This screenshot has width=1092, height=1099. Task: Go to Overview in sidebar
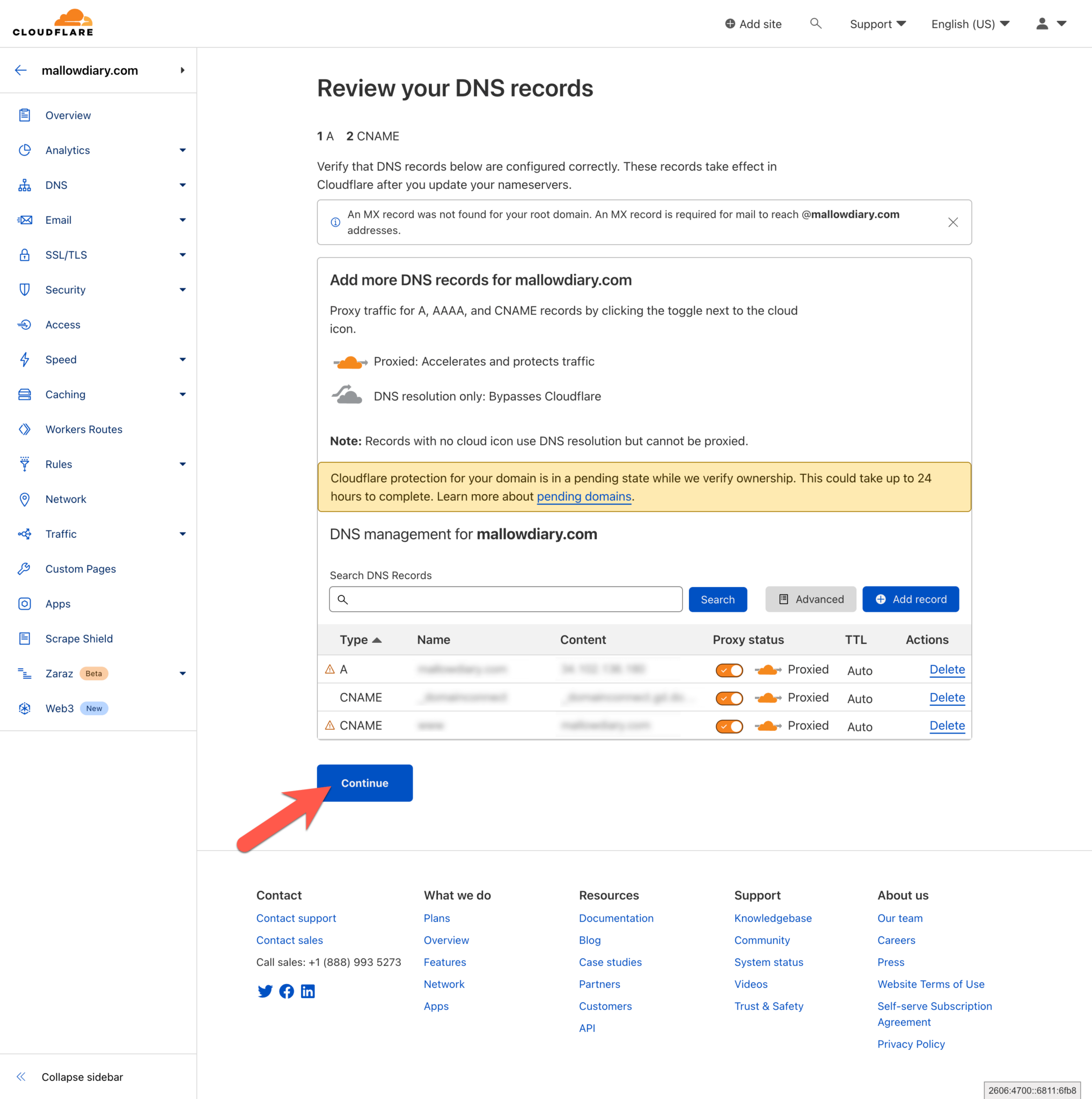[x=68, y=115]
